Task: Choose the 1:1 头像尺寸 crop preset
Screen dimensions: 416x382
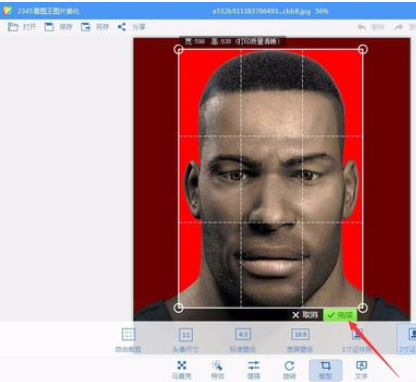Action: click(185, 340)
